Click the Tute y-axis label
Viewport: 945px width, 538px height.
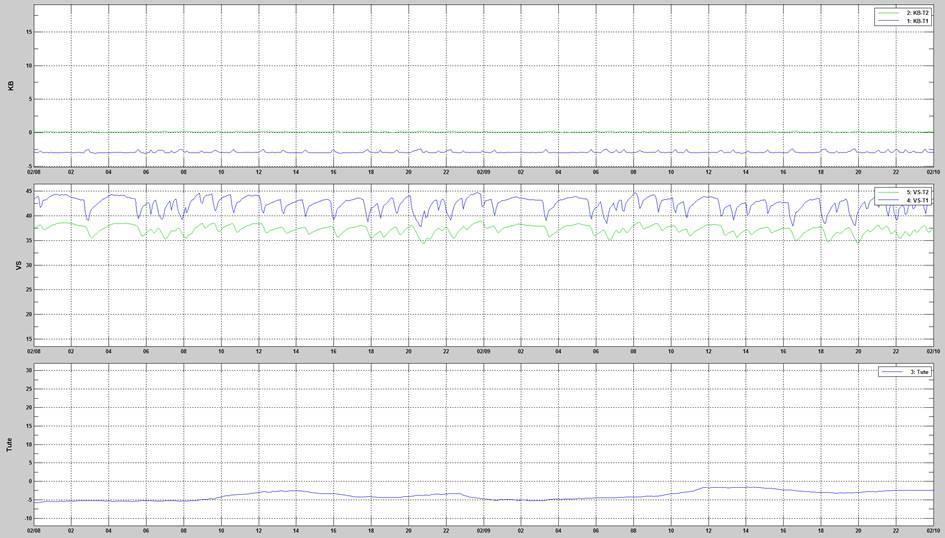pyautogui.click(x=10, y=445)
